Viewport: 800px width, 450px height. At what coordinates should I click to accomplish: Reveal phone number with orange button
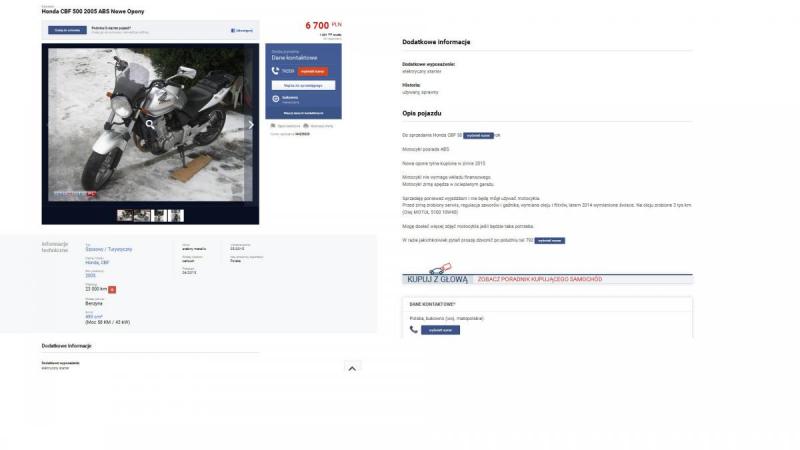point(313,71)
